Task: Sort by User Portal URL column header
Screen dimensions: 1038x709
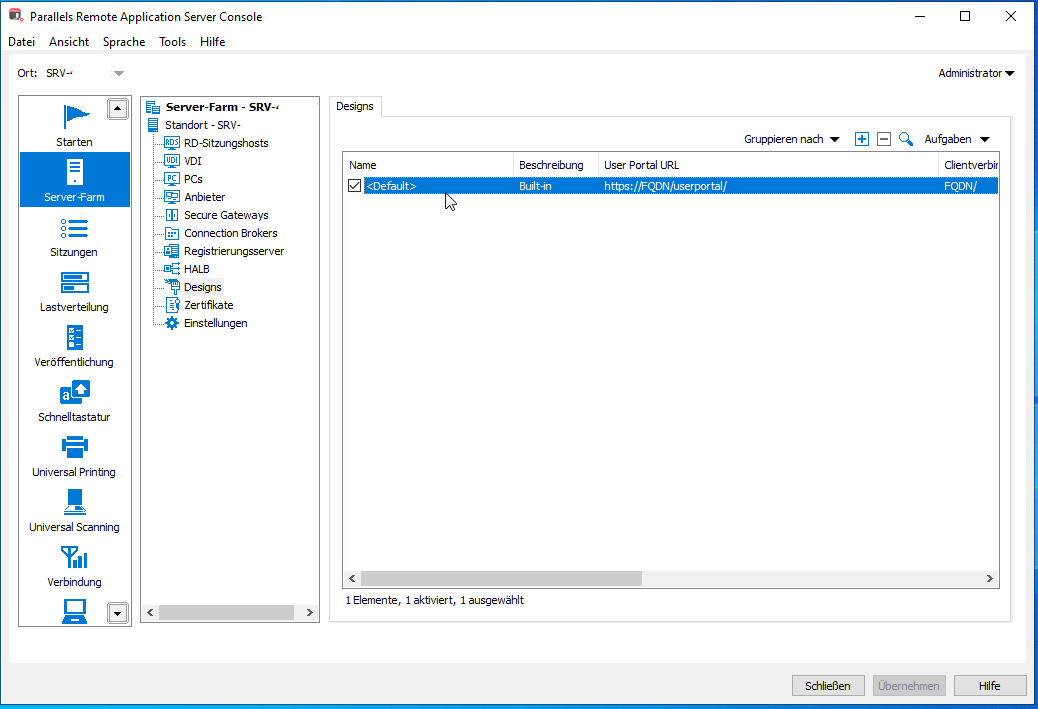Action: [768, 165]
